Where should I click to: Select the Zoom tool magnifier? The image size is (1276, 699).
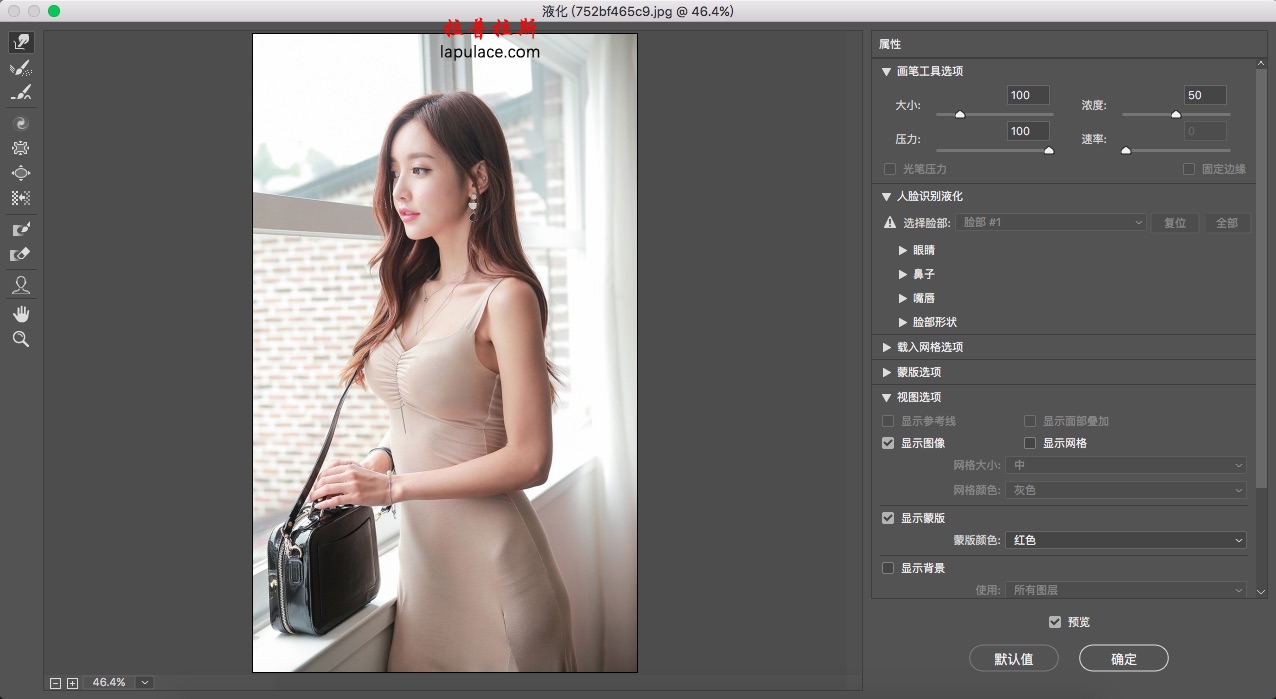(21, 340)
